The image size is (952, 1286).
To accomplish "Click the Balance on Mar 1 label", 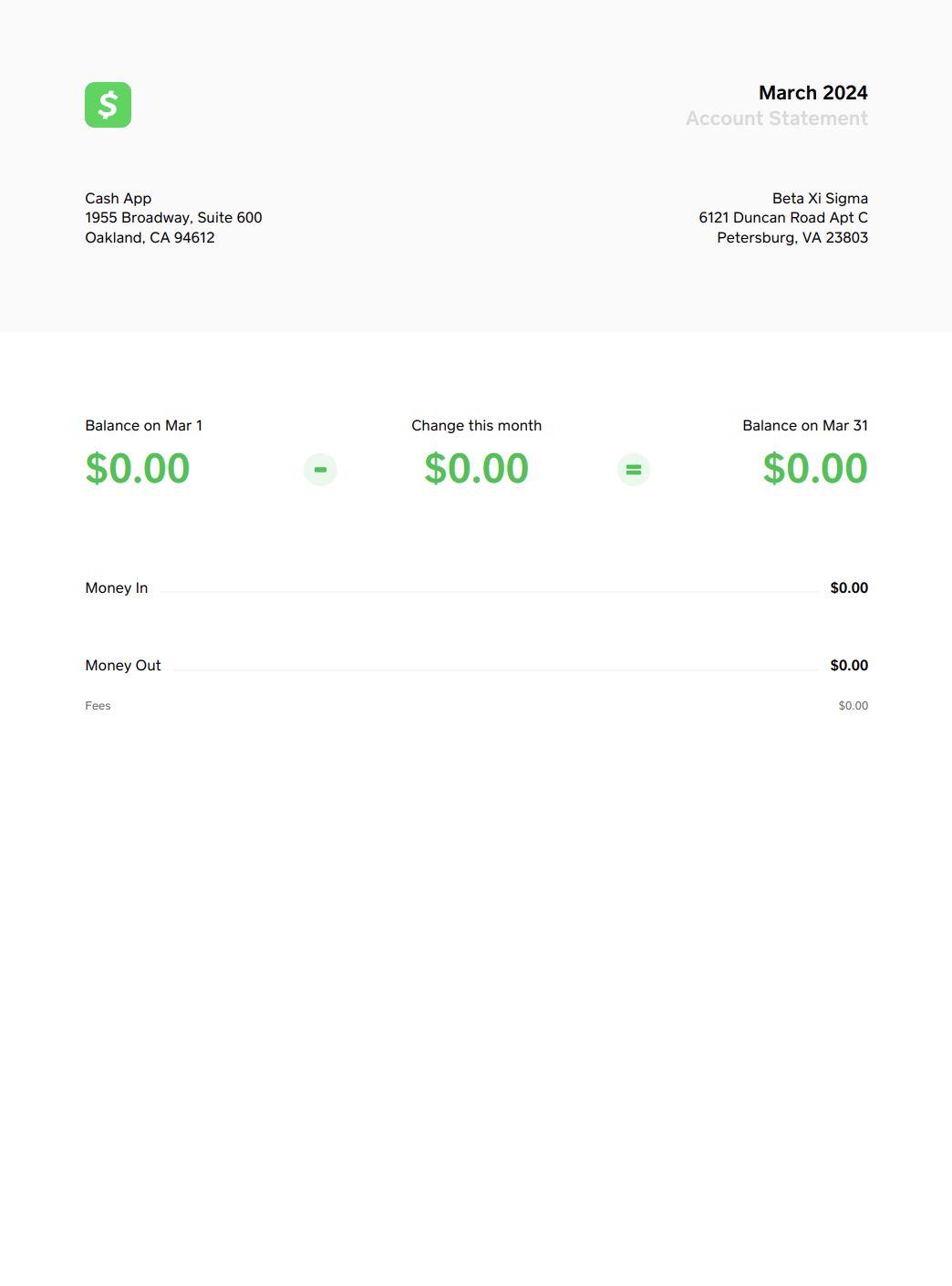I will click(144, 426).
